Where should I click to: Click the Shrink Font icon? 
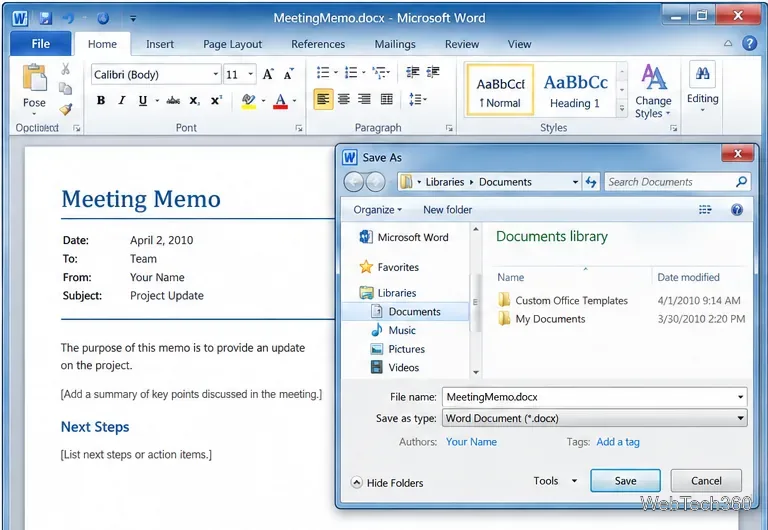coord(289,74)
